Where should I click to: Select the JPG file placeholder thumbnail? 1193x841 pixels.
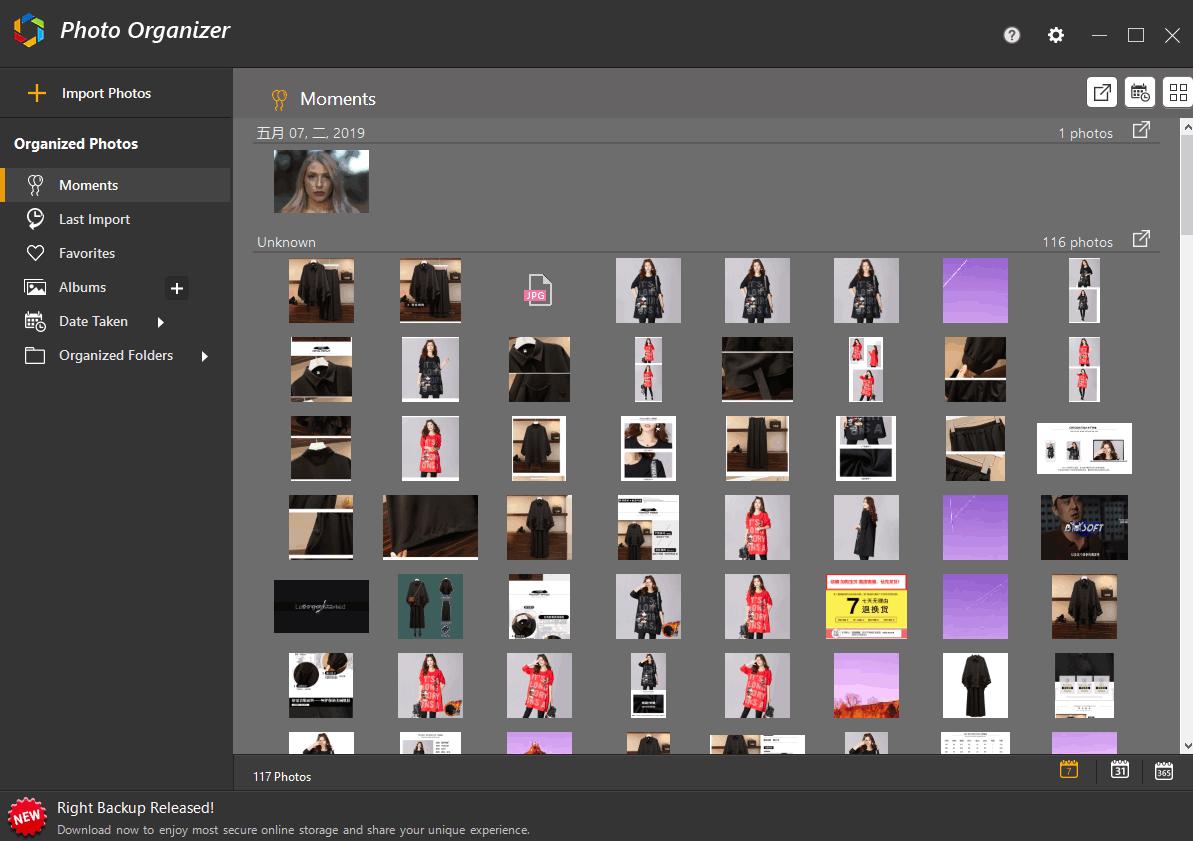click(x=538, y=290)
